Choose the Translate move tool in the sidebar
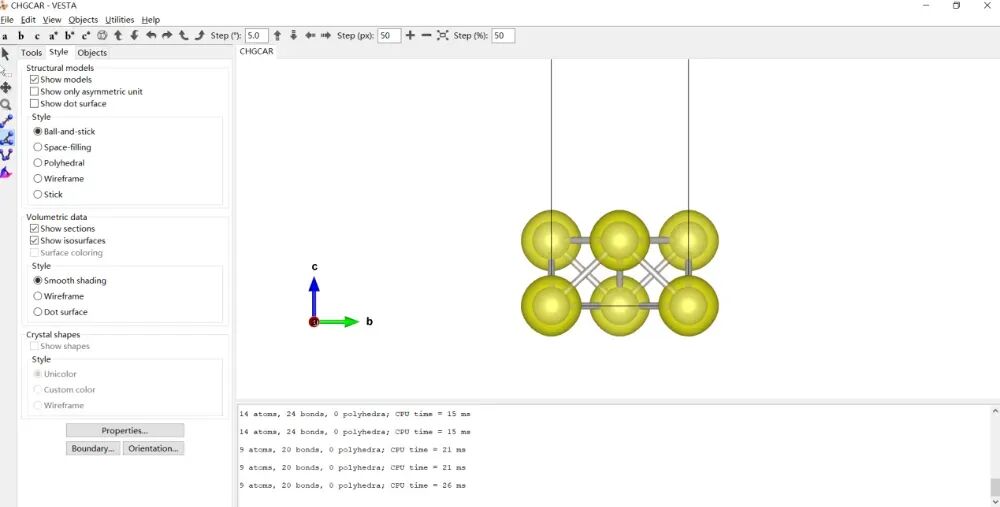Viewport: 1000px width, 507px height. (6, 87)
